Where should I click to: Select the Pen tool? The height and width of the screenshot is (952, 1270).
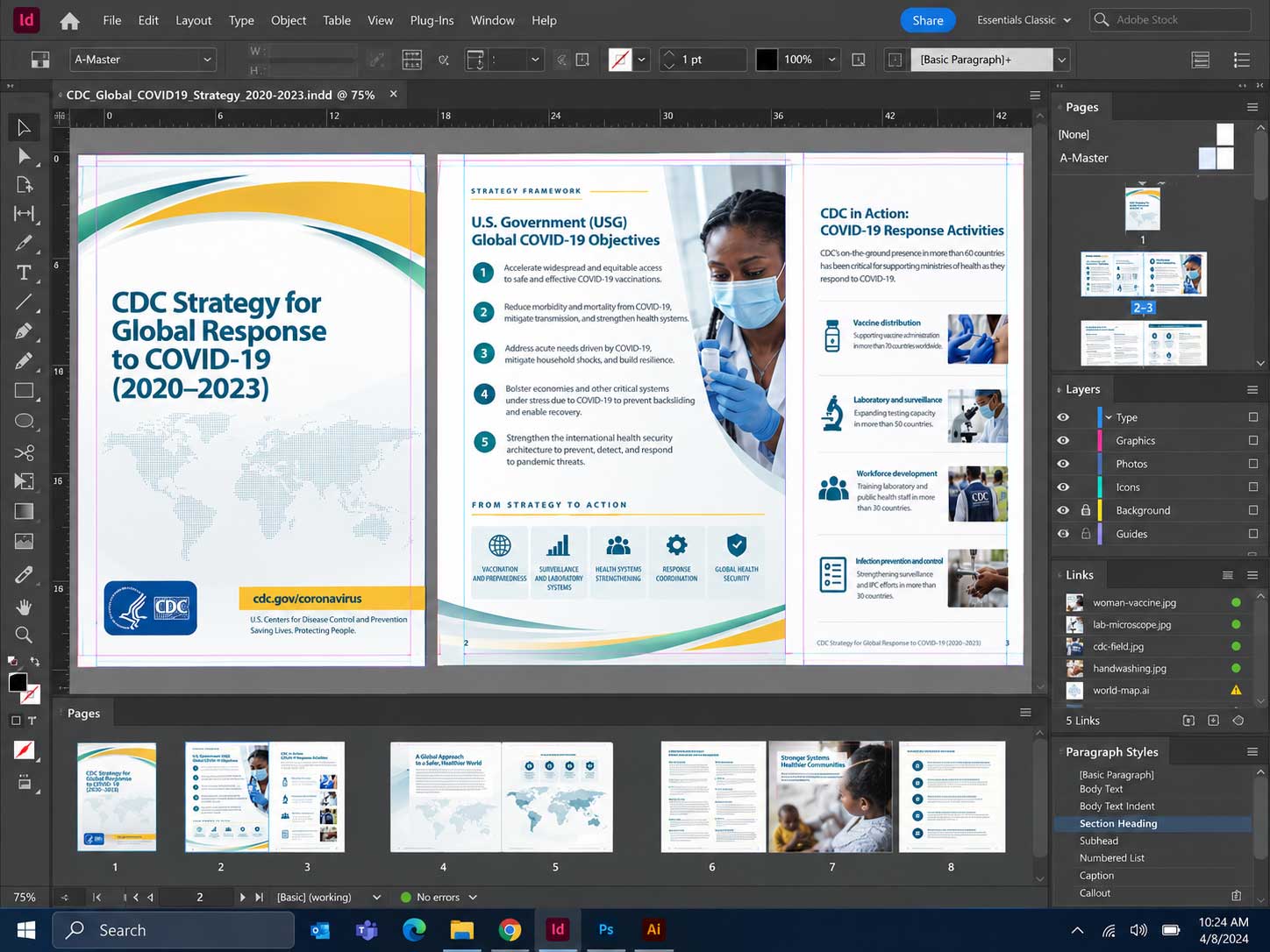(x=24, y=331)
